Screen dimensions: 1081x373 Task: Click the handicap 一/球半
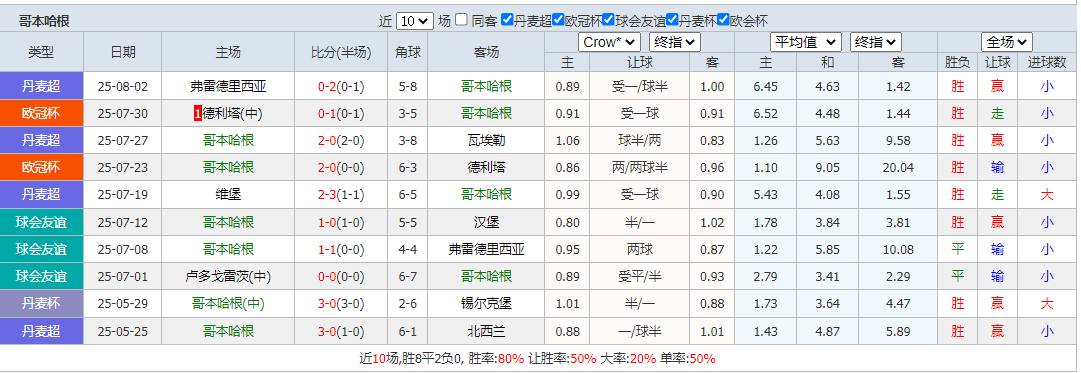click(640, 331)
